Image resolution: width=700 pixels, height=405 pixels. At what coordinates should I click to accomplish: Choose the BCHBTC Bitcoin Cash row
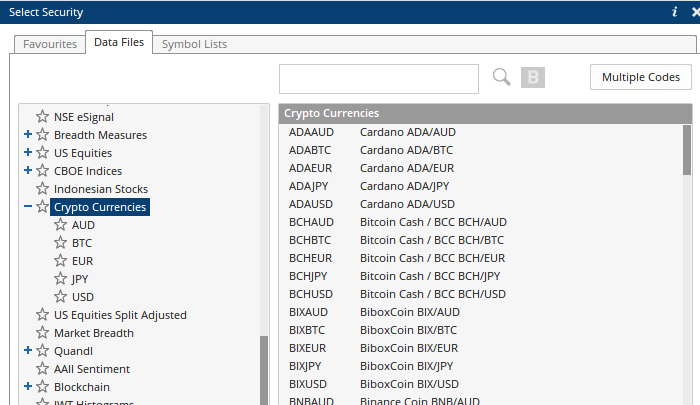(x=481, y=240)
